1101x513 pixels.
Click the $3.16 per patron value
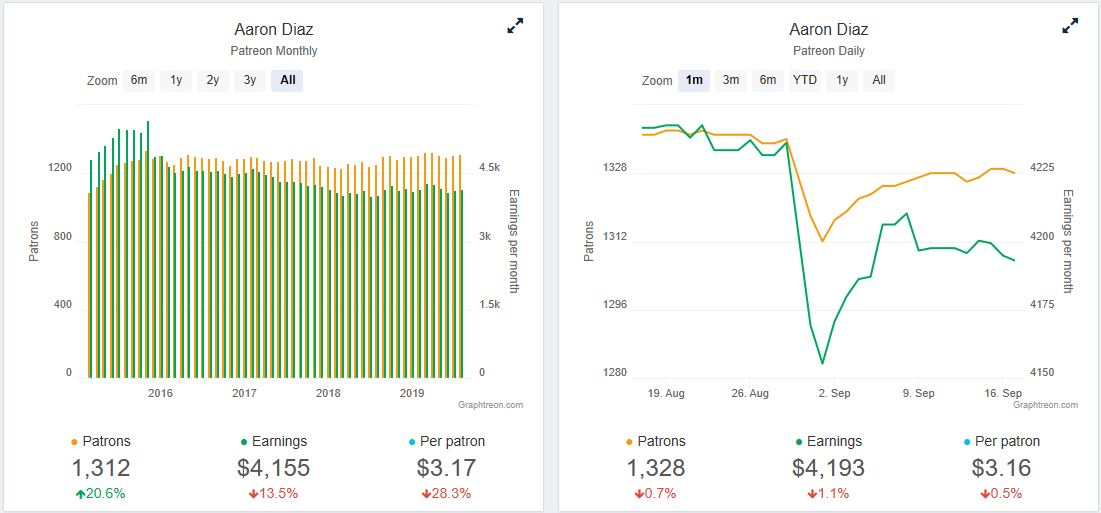tap(1001, 468)
